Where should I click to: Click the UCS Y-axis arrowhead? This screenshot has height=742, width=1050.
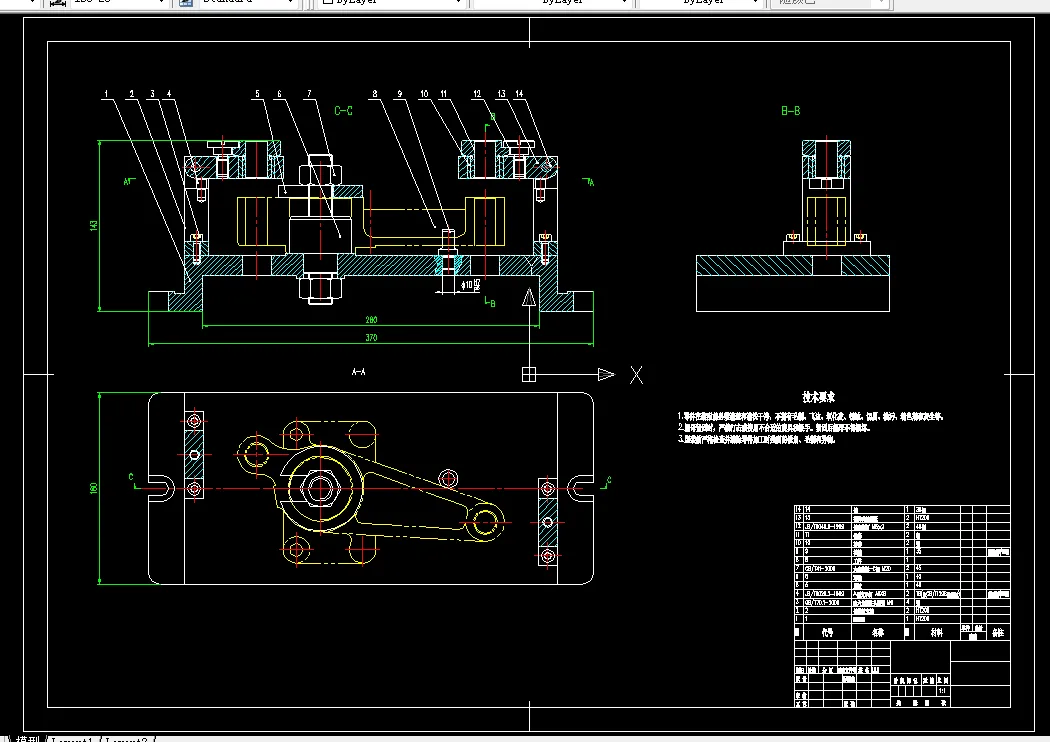[x=529, y=297]
